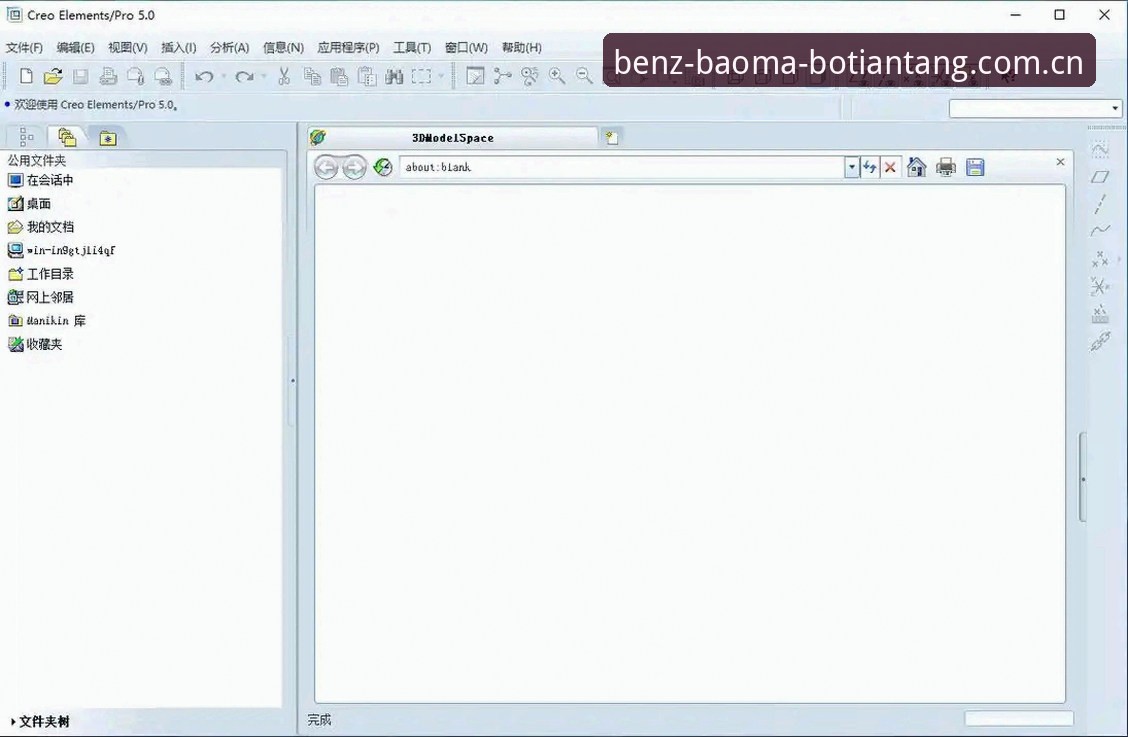Switch to the 3DModelSpace browser tab
Screen dimensions: 1128x737
(x=452, y=137)
